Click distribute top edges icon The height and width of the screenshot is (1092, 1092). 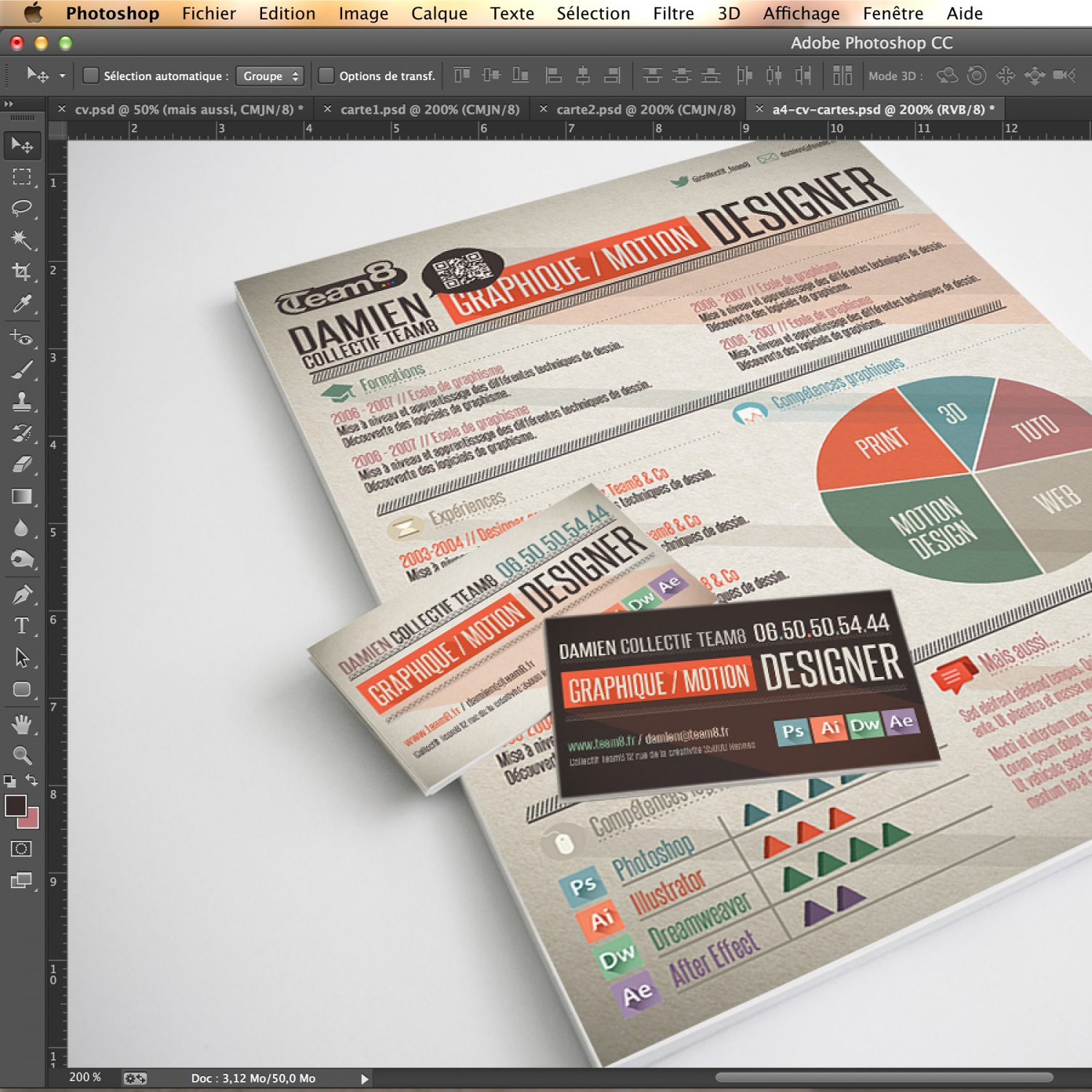(x=652, y=75)
